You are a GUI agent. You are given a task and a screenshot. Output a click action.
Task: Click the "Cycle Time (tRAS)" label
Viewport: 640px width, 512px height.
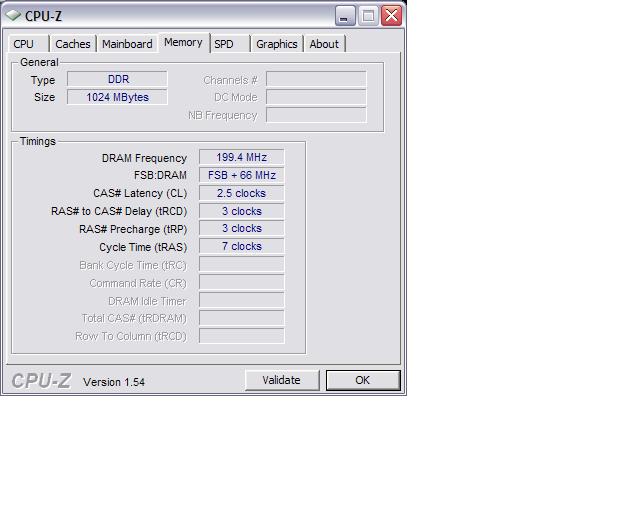(x=143, y=247)
